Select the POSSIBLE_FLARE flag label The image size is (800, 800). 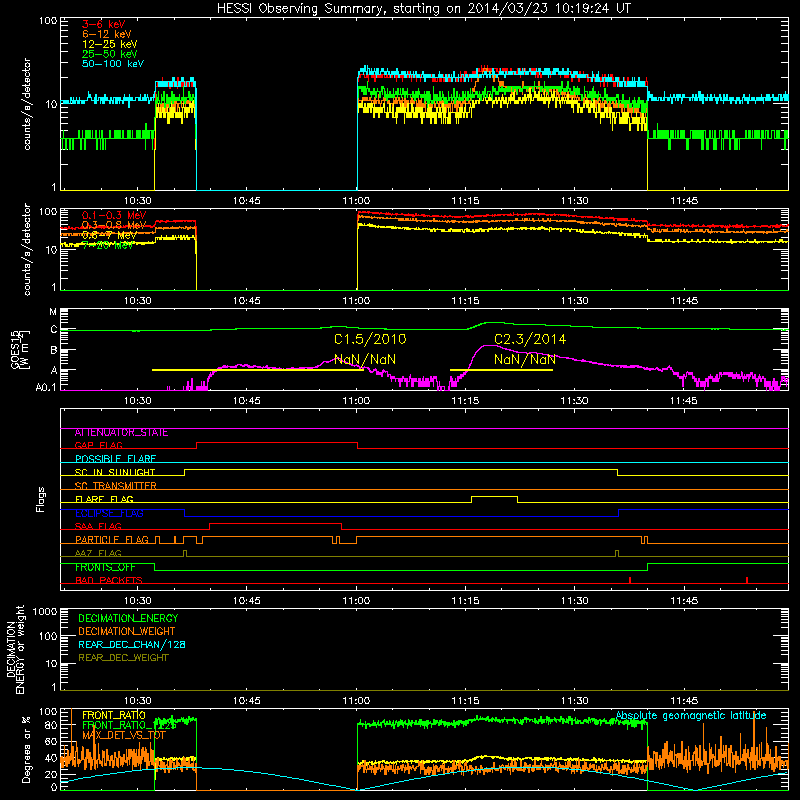pos(115,459)
